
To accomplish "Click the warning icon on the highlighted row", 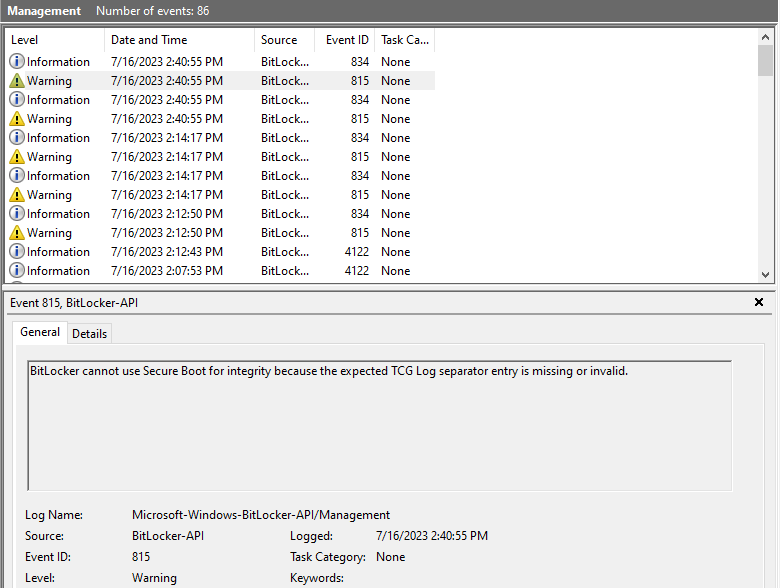I will tap(17, 81).
